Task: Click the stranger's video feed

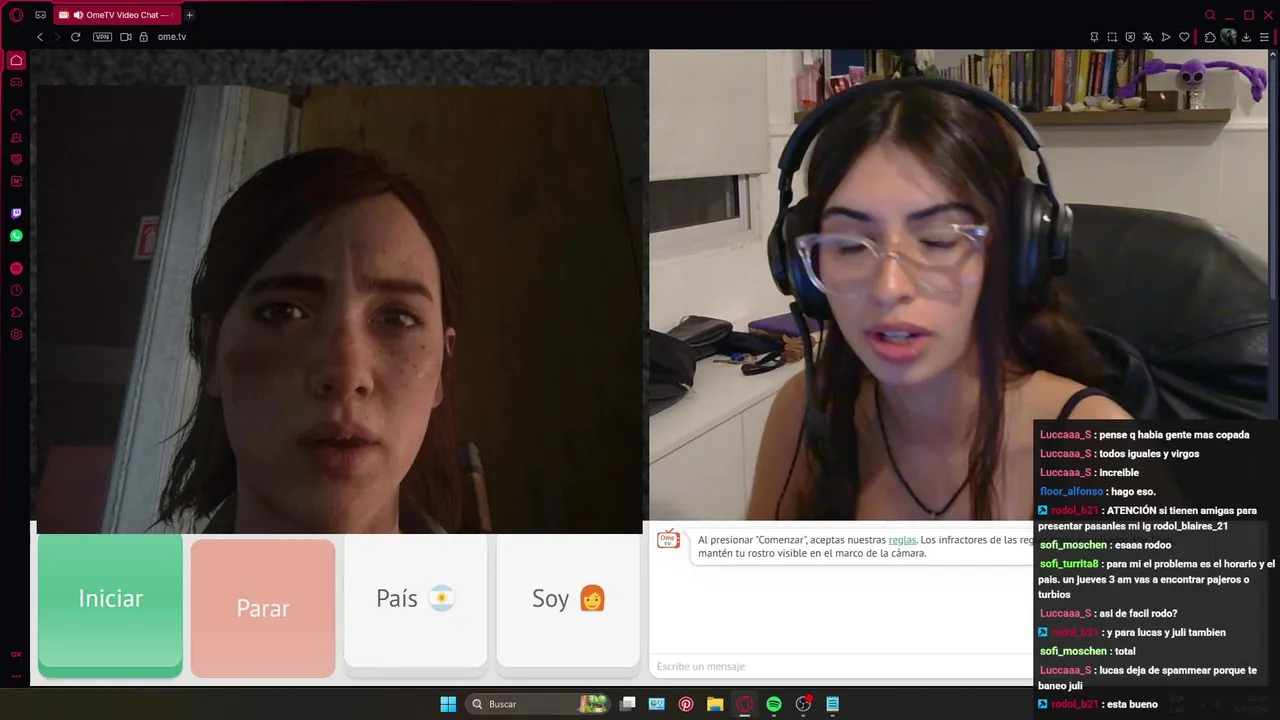Action: coord(340,309)
